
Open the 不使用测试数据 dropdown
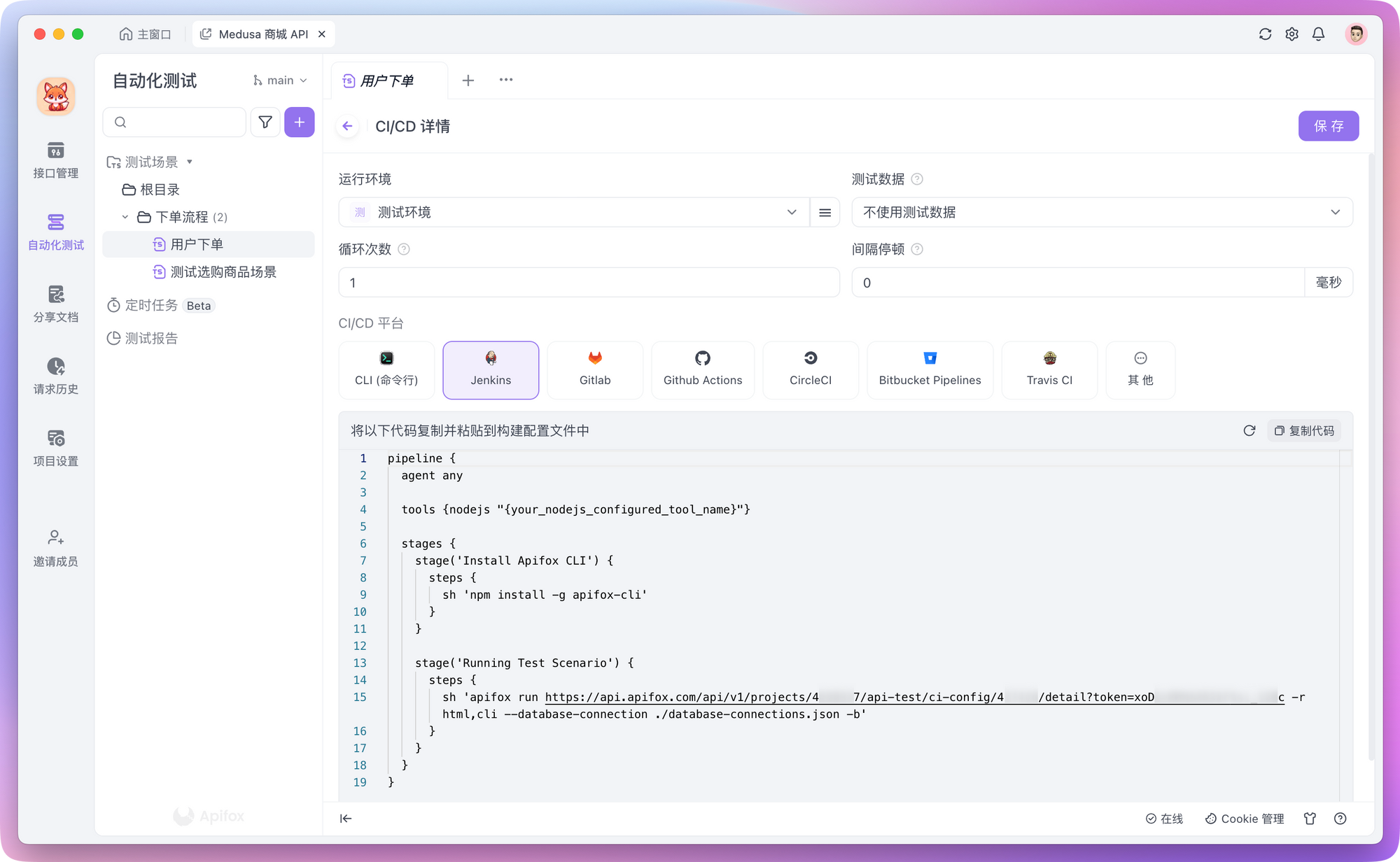tap(1102, 213)
